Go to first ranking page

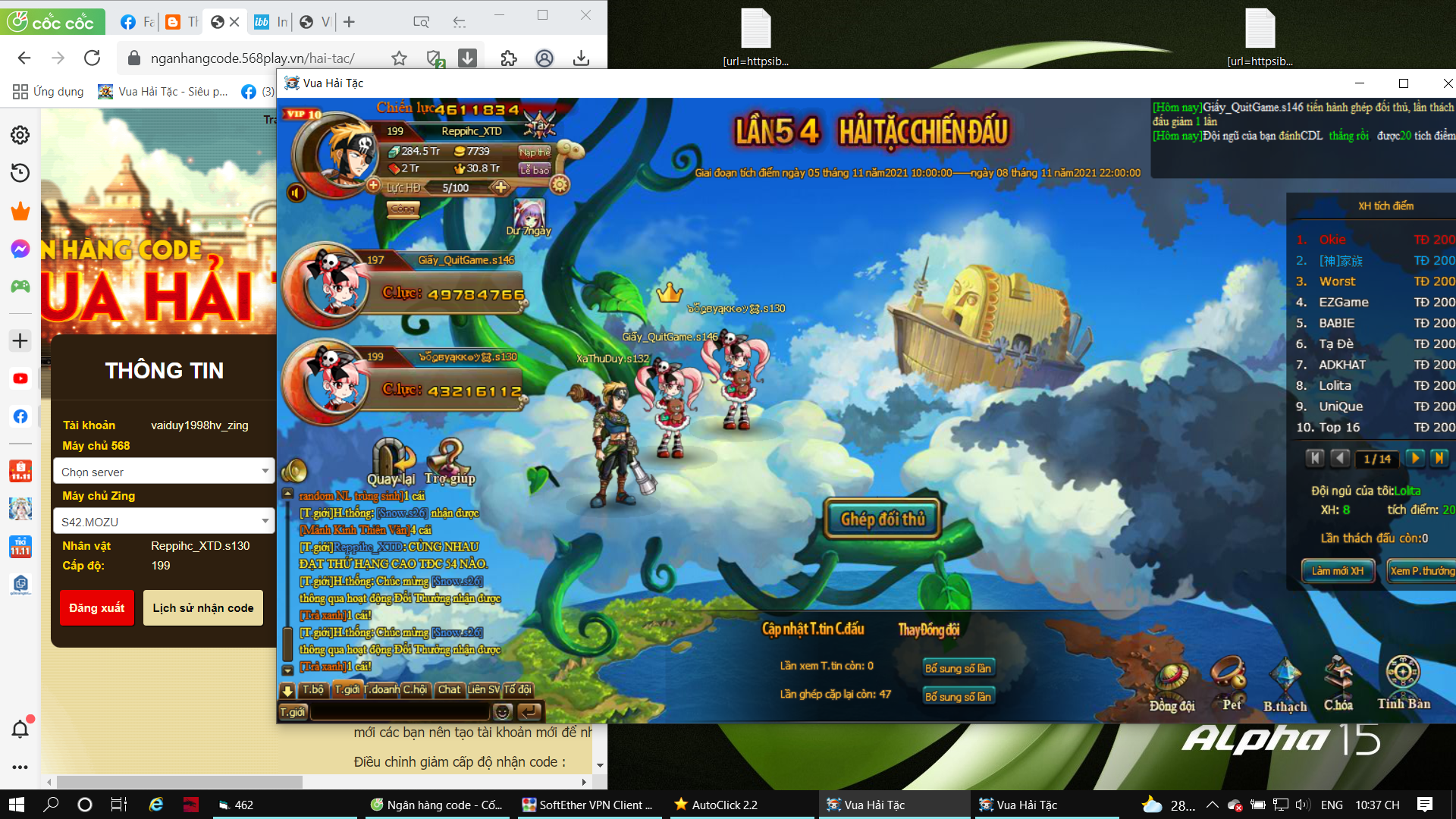pyautogui.click(x=1315, y=458)
